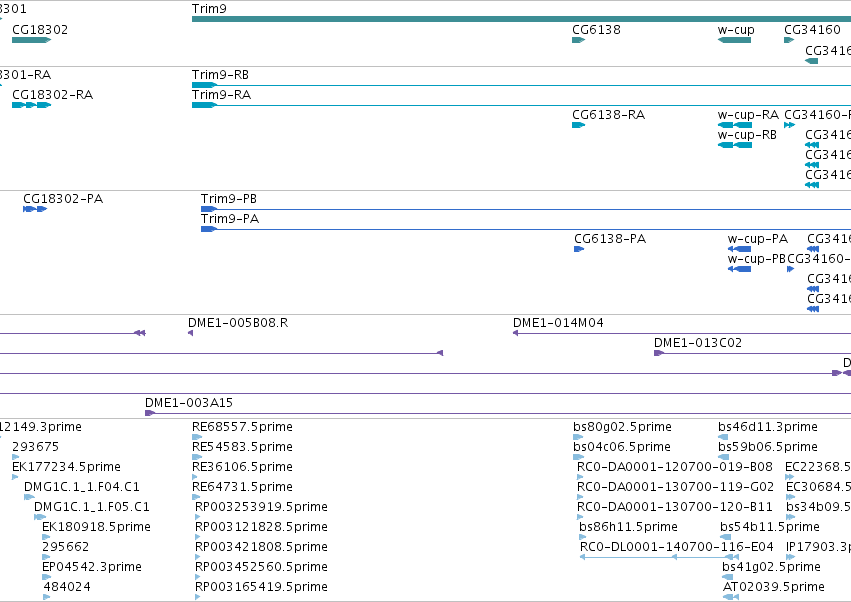Select the CG18302 gene arrow glyph
Viewport: 851px width, 602px height.
coord(31,40)
